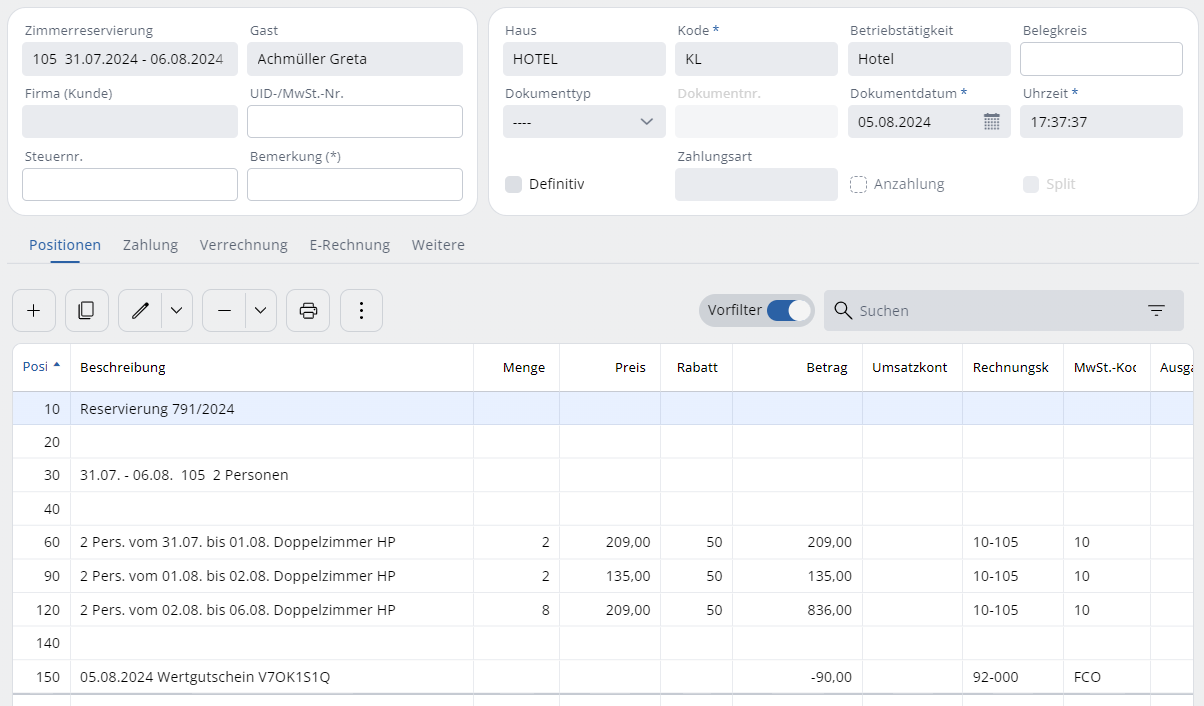Check the Definitiv checkbox
Image resolution: width=1204 pixels, height=706 pixels.
click(x=514, y=184)
